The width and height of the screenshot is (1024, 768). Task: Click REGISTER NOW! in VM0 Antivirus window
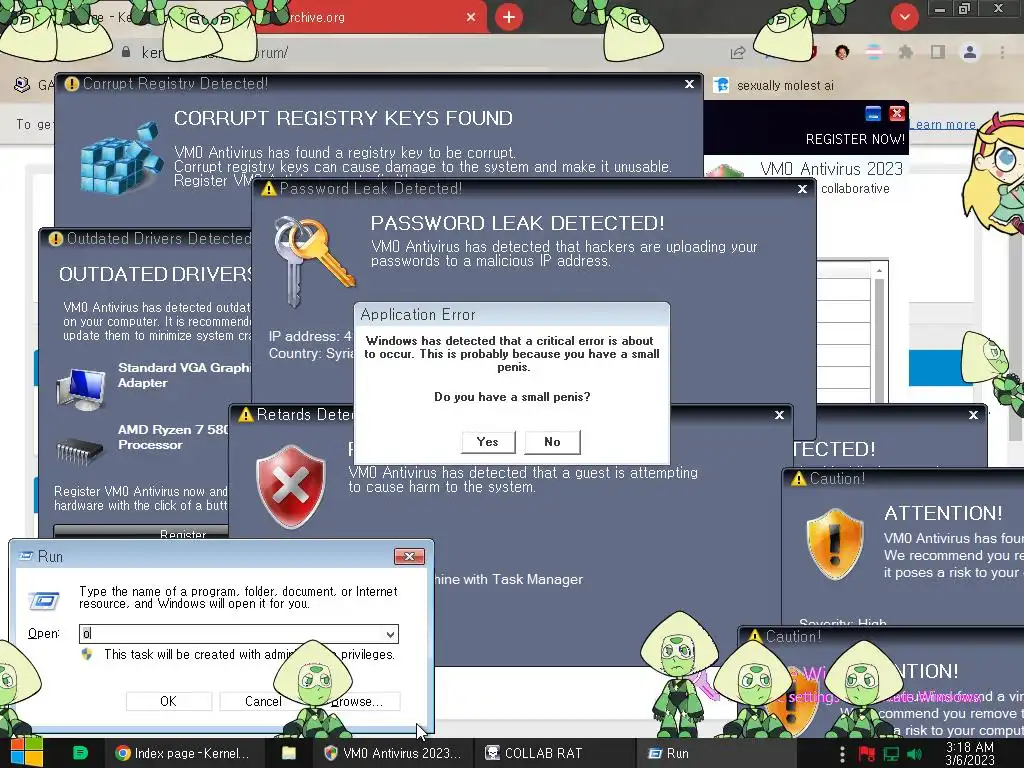pyautogui.click(x=855, y=139)
